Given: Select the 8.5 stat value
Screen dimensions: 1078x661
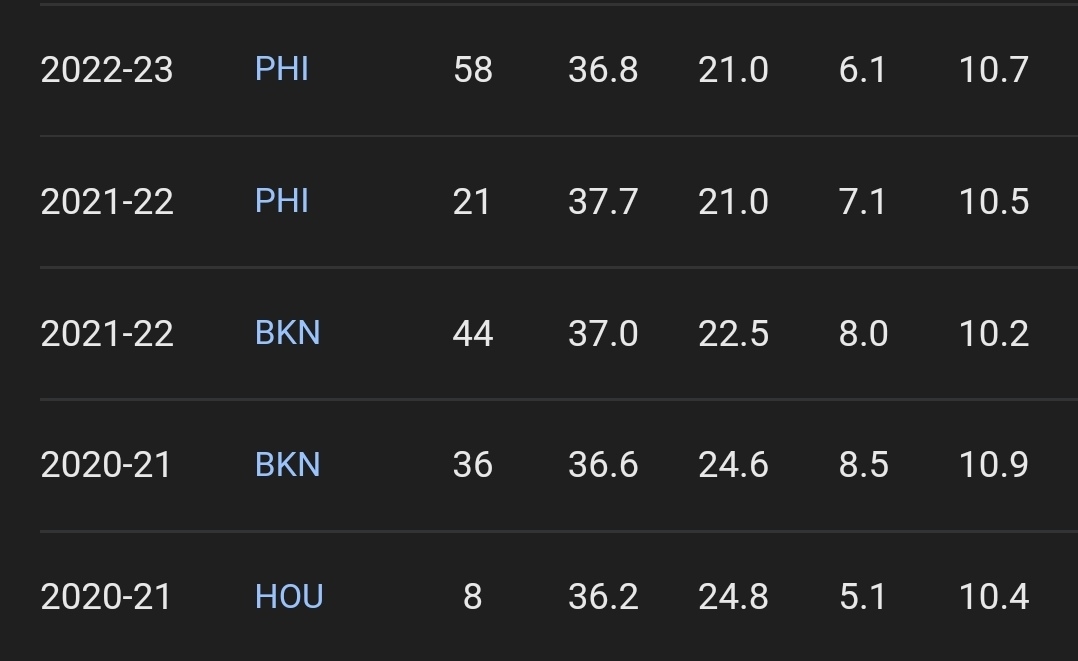Looking at the screenshot, I should click(864, 466).
